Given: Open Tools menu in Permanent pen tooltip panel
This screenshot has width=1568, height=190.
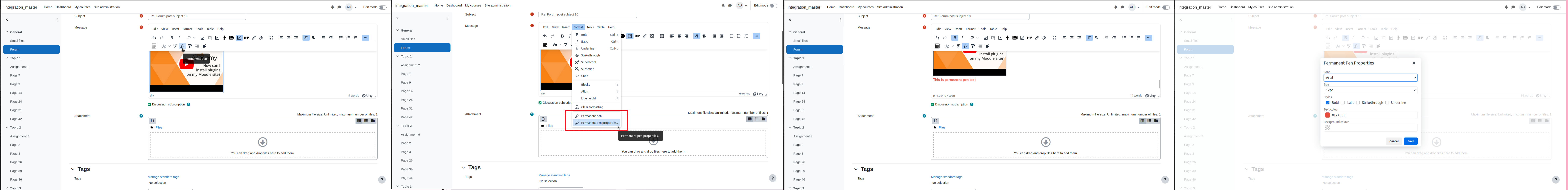Looking at the screenshot, I should point(199,29).
